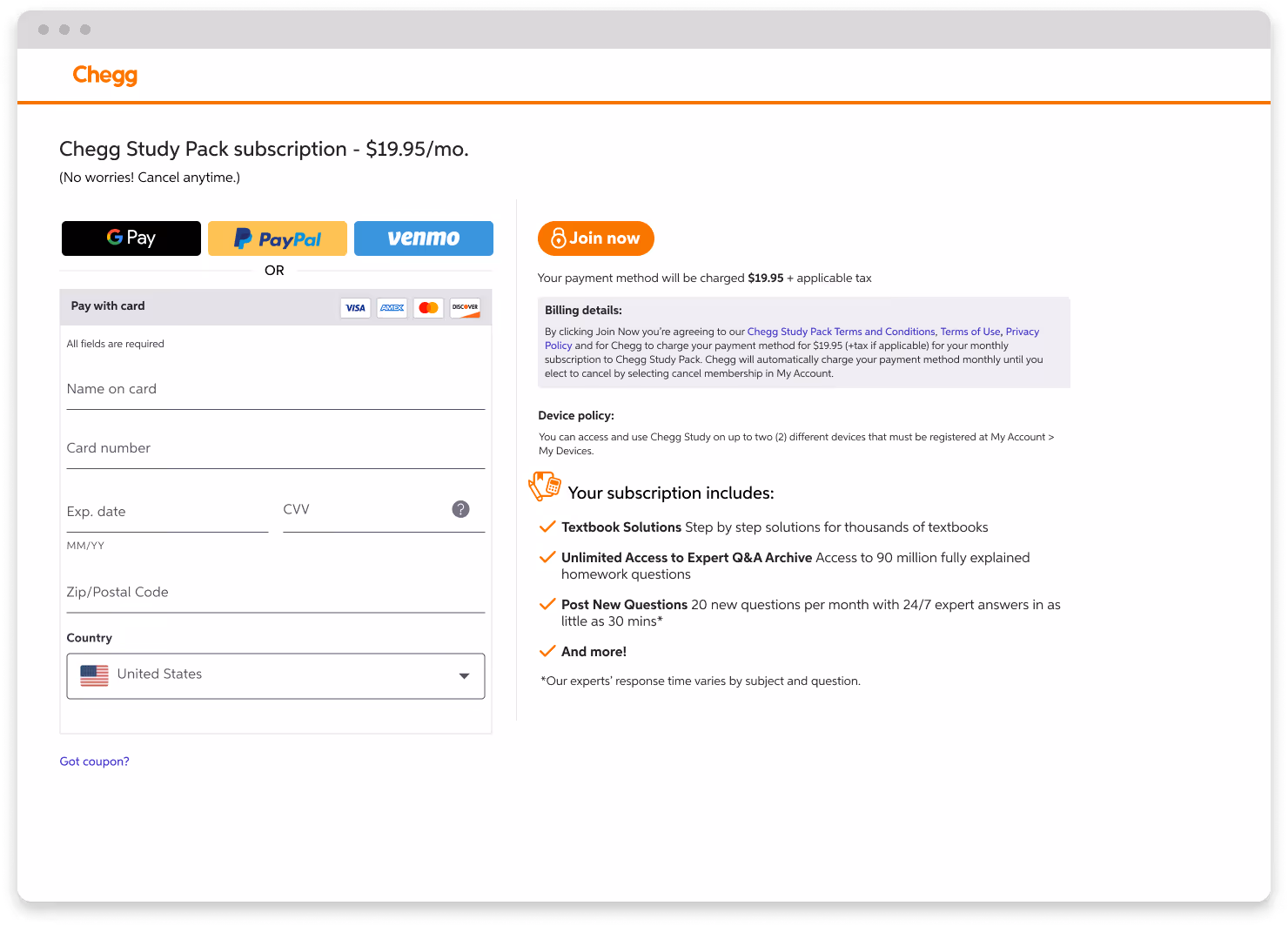Open Chegg Study Pack Terms and Conditions link
Viewport: 1288px width, 926px height.
click(x=841, y=332)
